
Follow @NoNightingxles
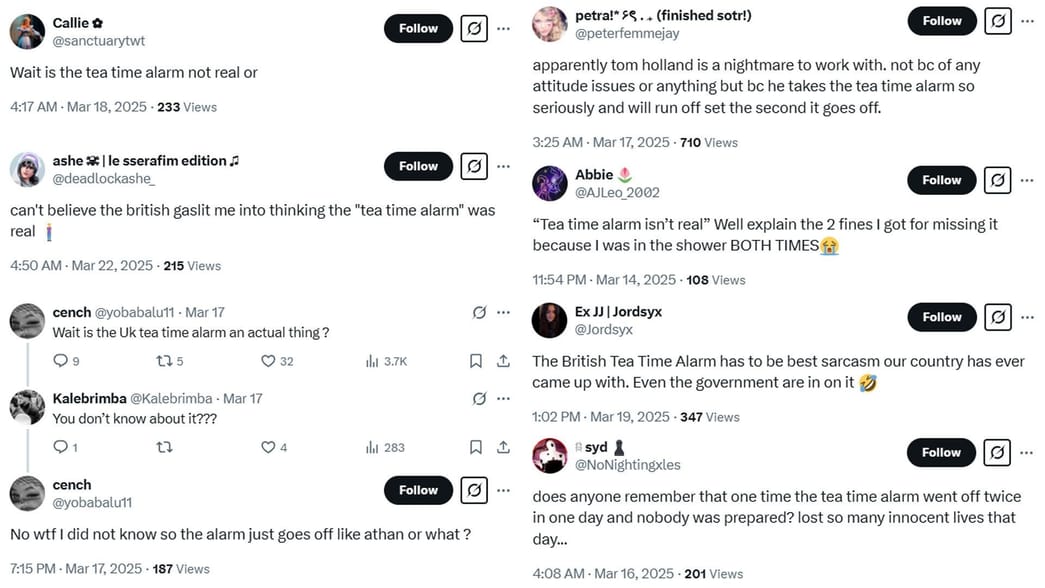pos(940,452)
